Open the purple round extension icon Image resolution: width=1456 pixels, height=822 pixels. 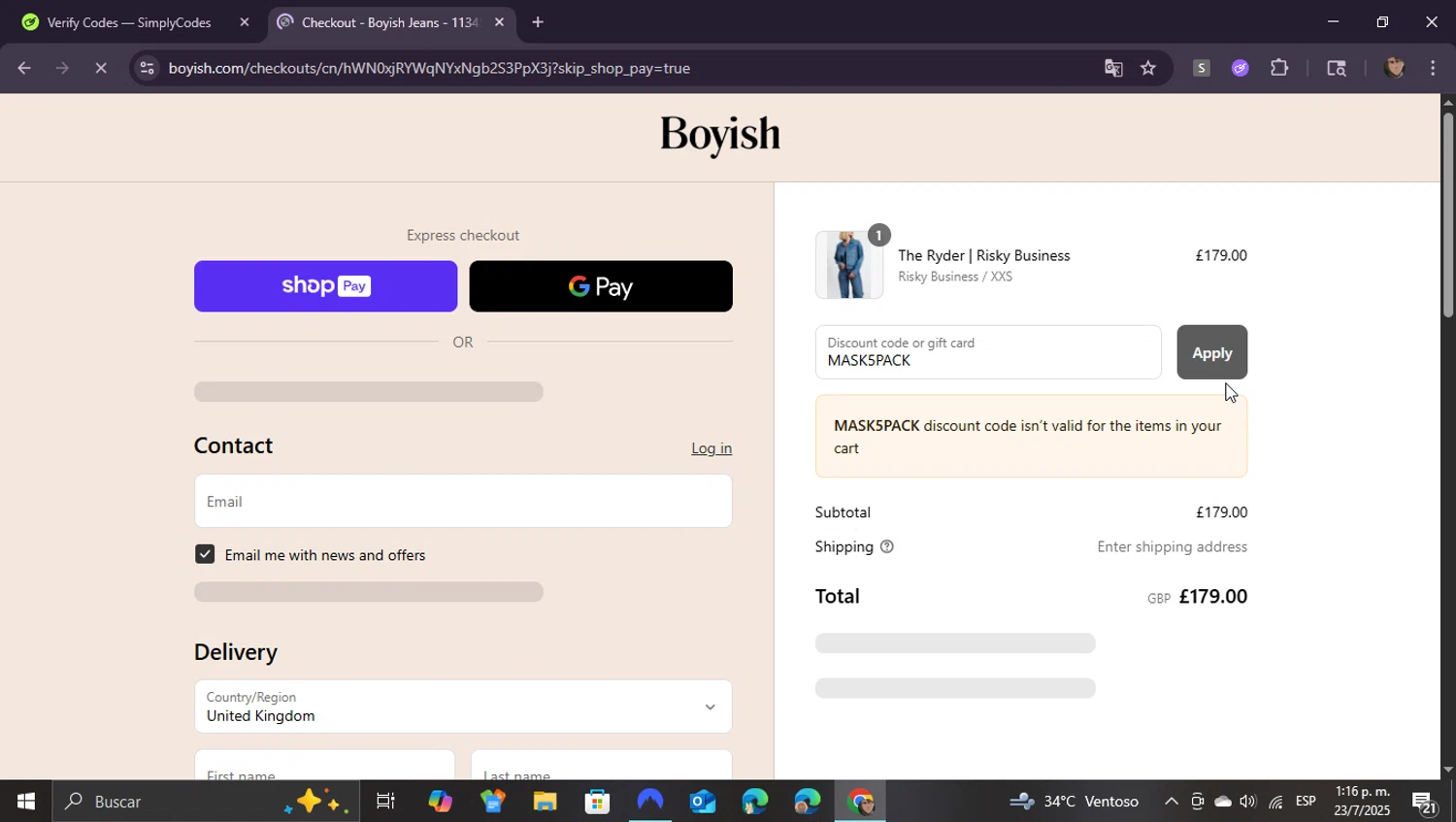pyautogui.click(x=1240, y=68)
